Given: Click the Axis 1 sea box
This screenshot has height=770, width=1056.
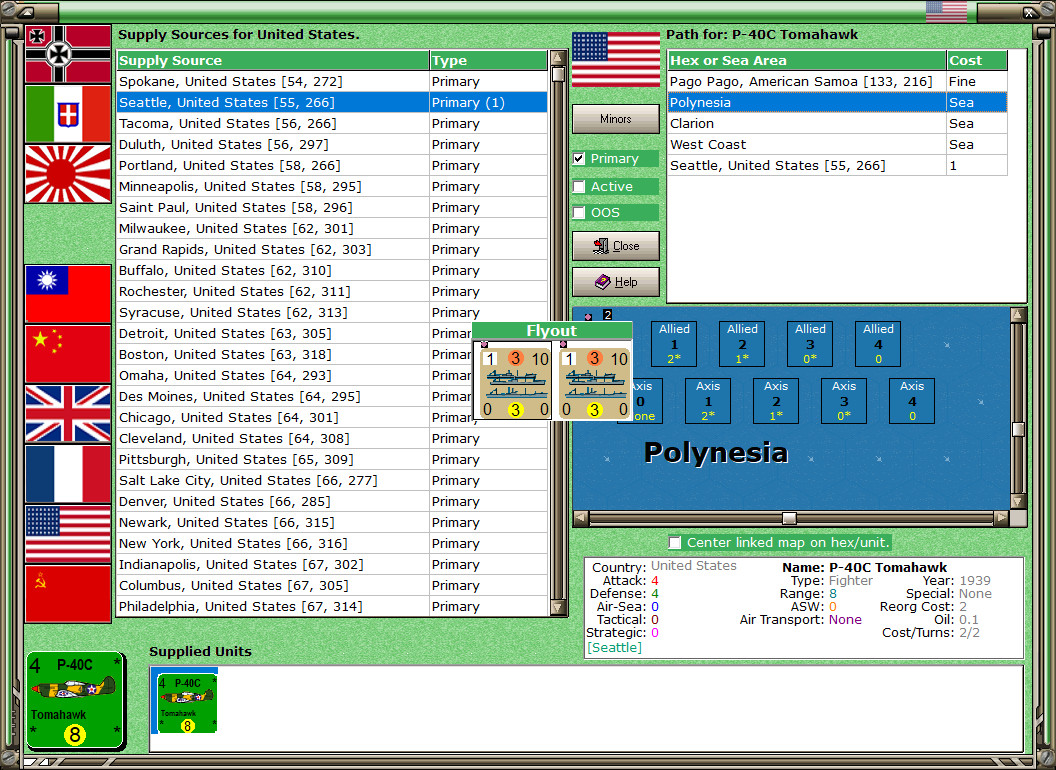Looking at the screenshot, I should (x=708, y=401).
